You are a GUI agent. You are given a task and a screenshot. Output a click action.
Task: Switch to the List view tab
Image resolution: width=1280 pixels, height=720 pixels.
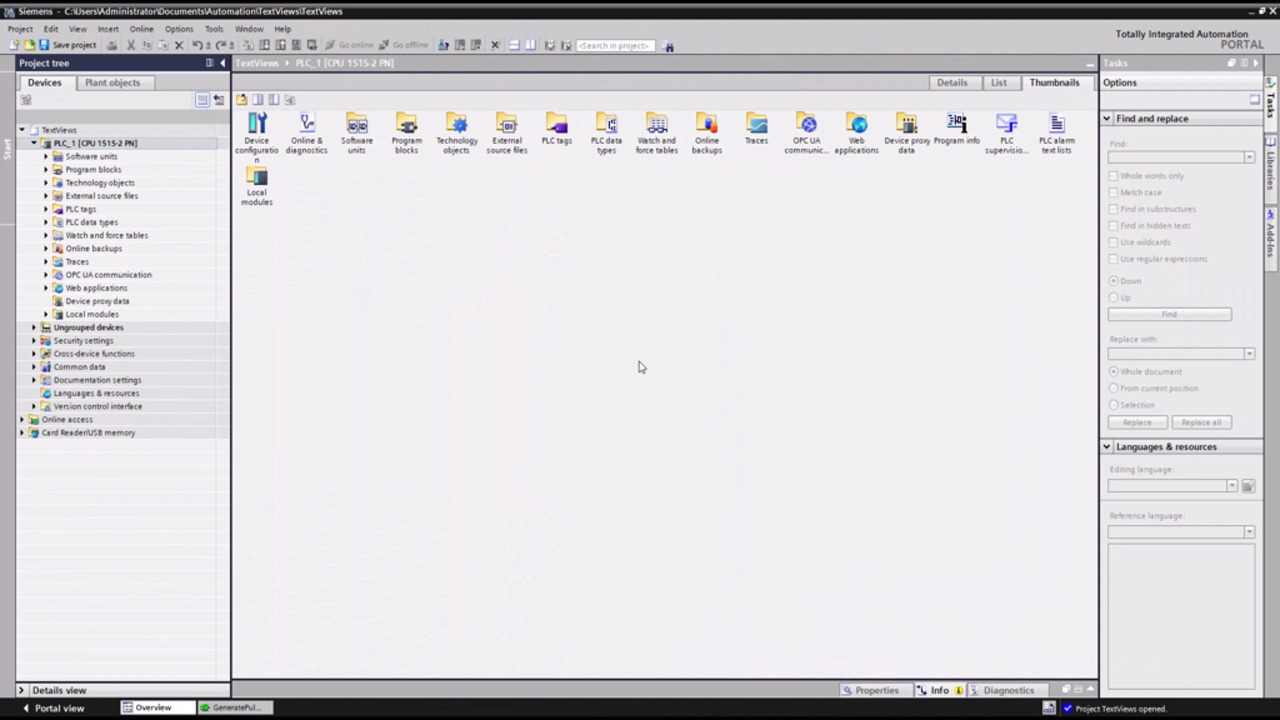click(998, 83)
